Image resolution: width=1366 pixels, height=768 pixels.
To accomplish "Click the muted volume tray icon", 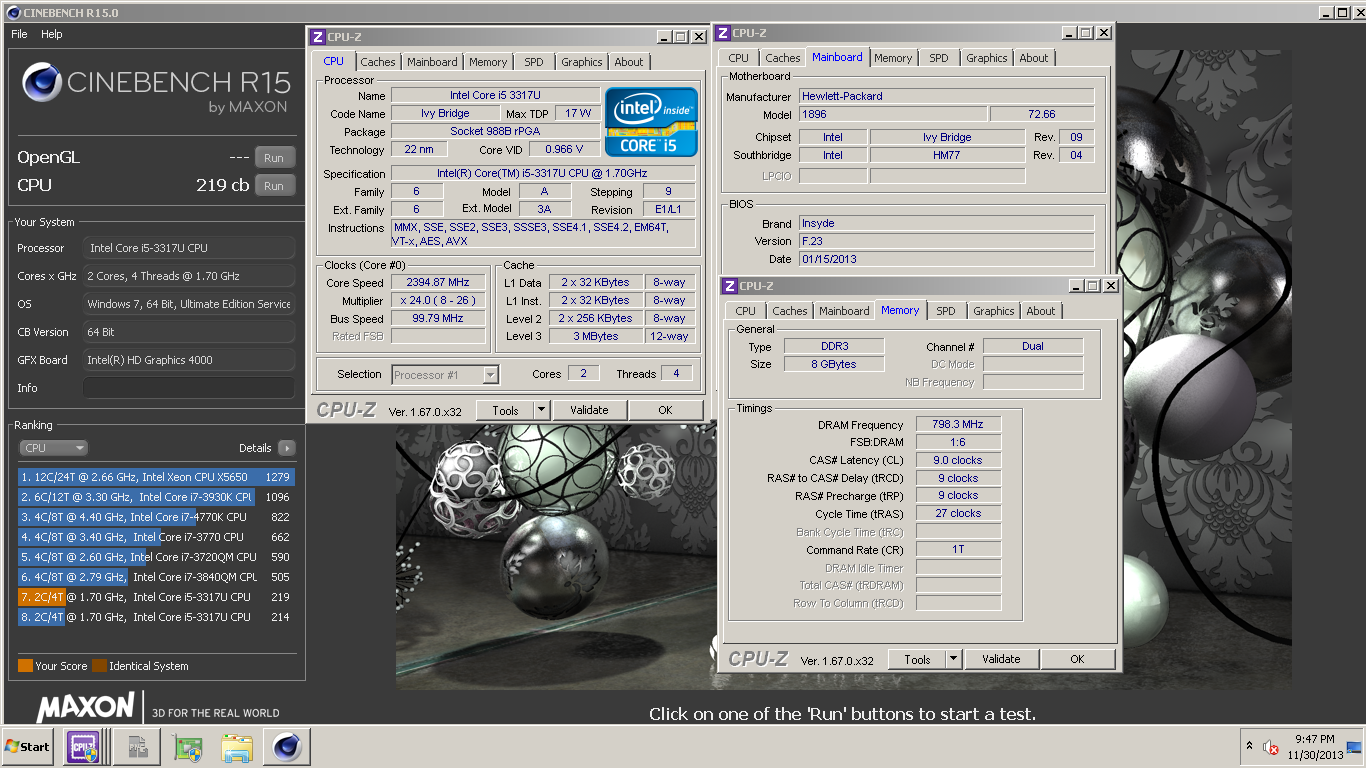I will (x=1271, y=747).
